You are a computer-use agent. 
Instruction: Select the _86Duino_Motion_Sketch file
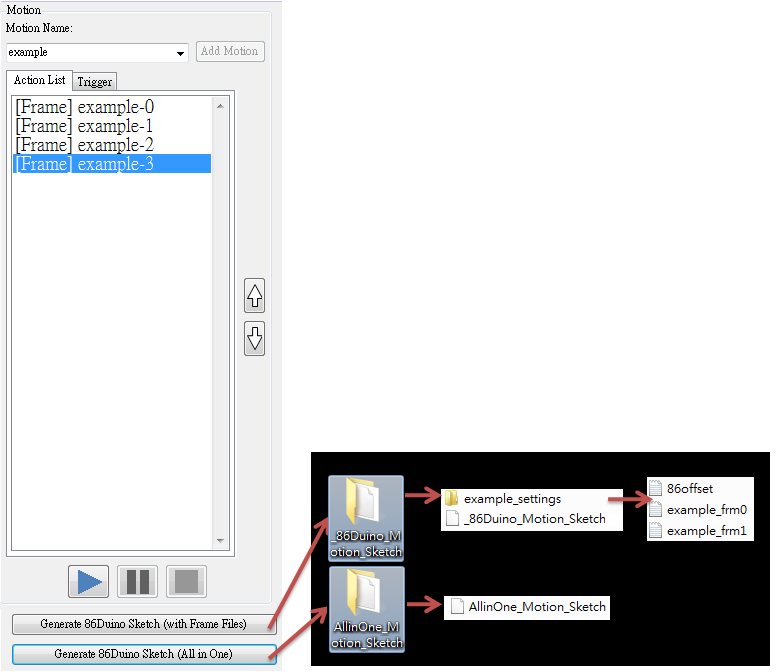tap(526, 519)
